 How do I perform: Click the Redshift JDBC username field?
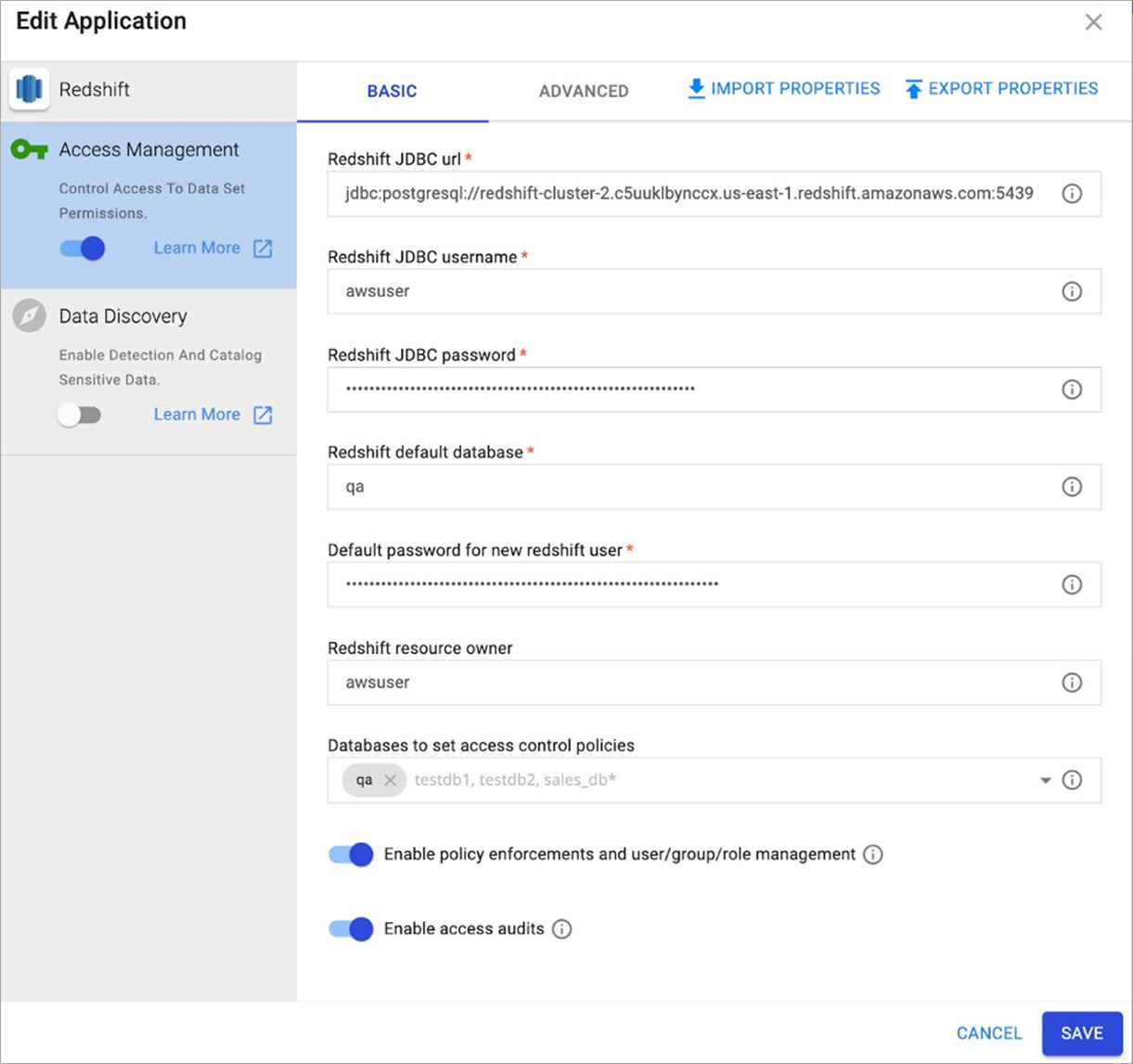click(x=715, y=291)
